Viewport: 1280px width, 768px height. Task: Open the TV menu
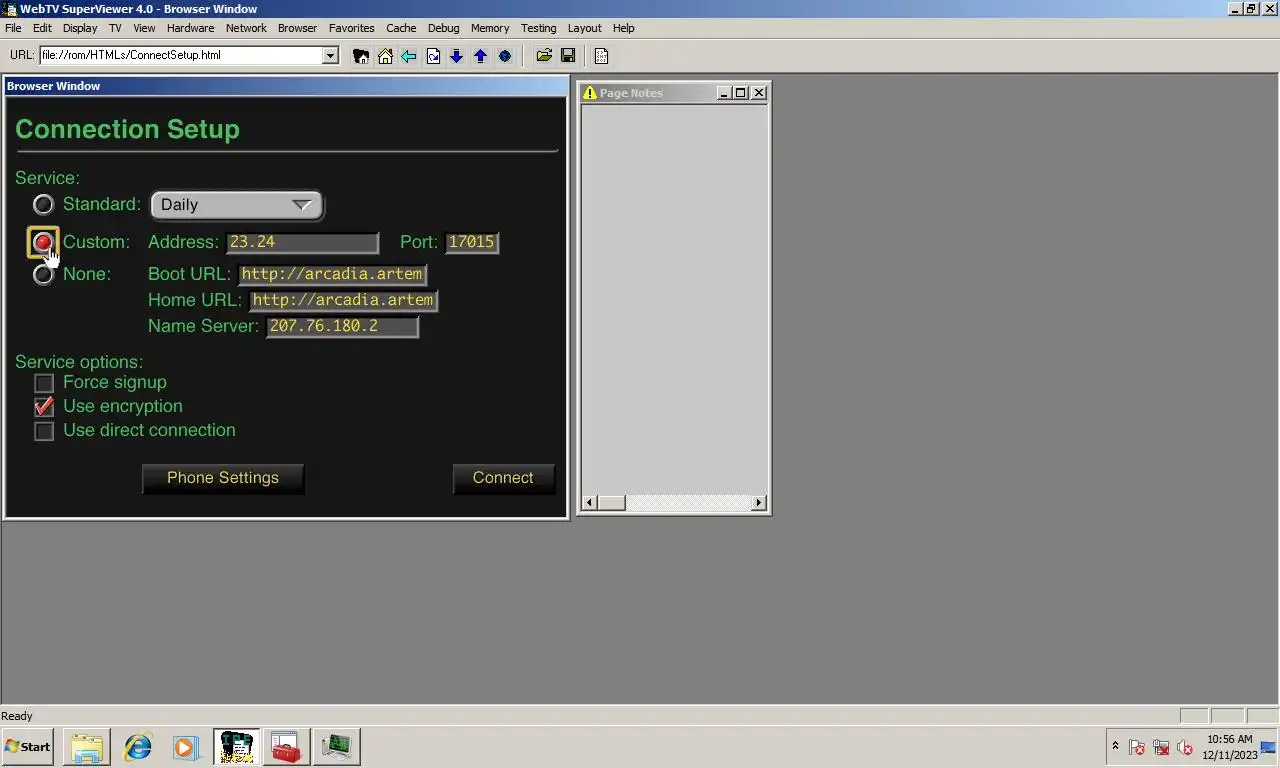point(115,28)
